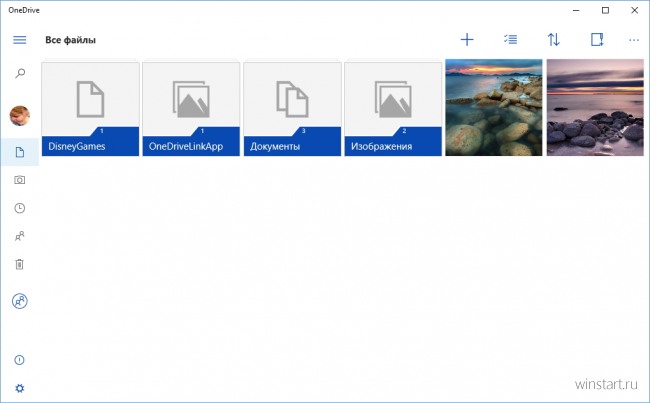This screenshot has height=403, width=650.
Task: Click the search magnifier icon
Action: (20, 73)
